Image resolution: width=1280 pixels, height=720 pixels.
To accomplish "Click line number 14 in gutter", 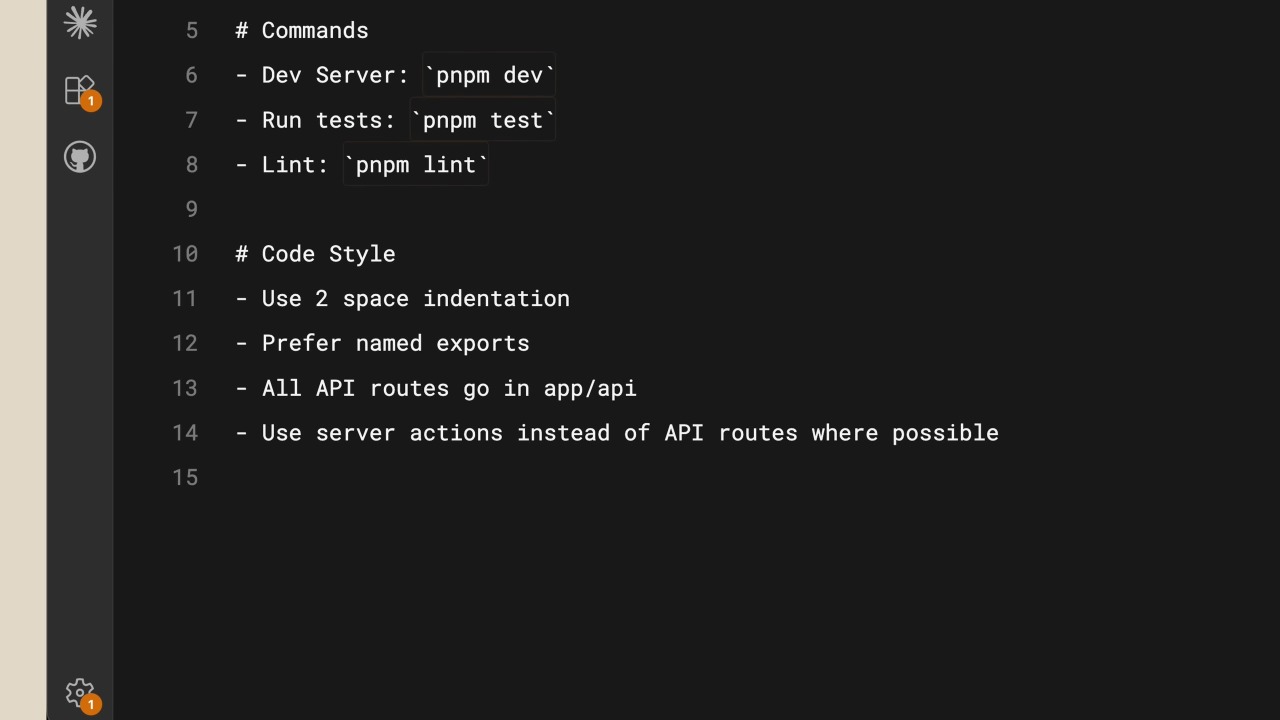I will pos(185,433).
